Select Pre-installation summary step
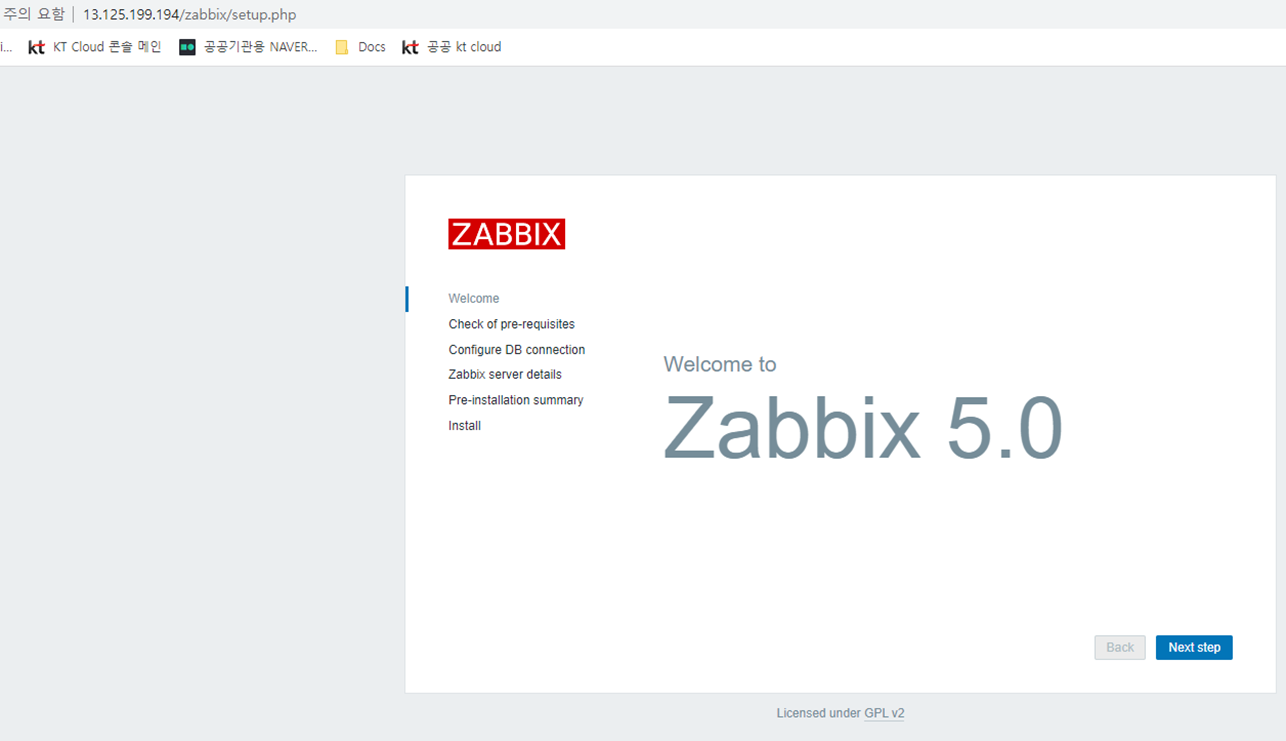 pyautogui.click(x=516, y=400)
